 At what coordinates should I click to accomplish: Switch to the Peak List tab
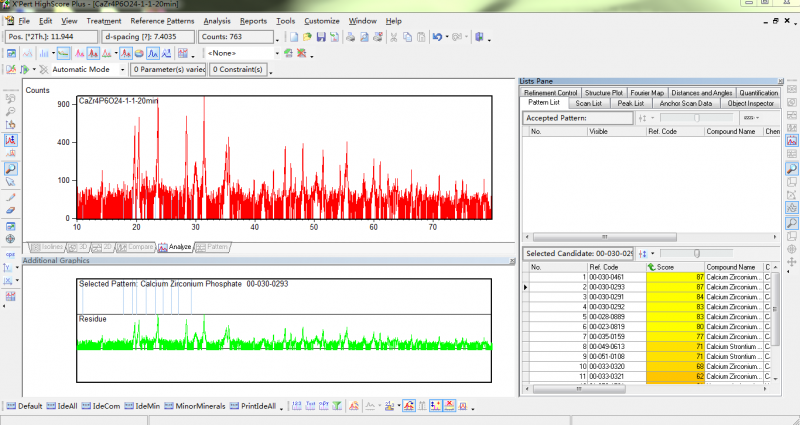pyautogui.click(x=630, y=103)
